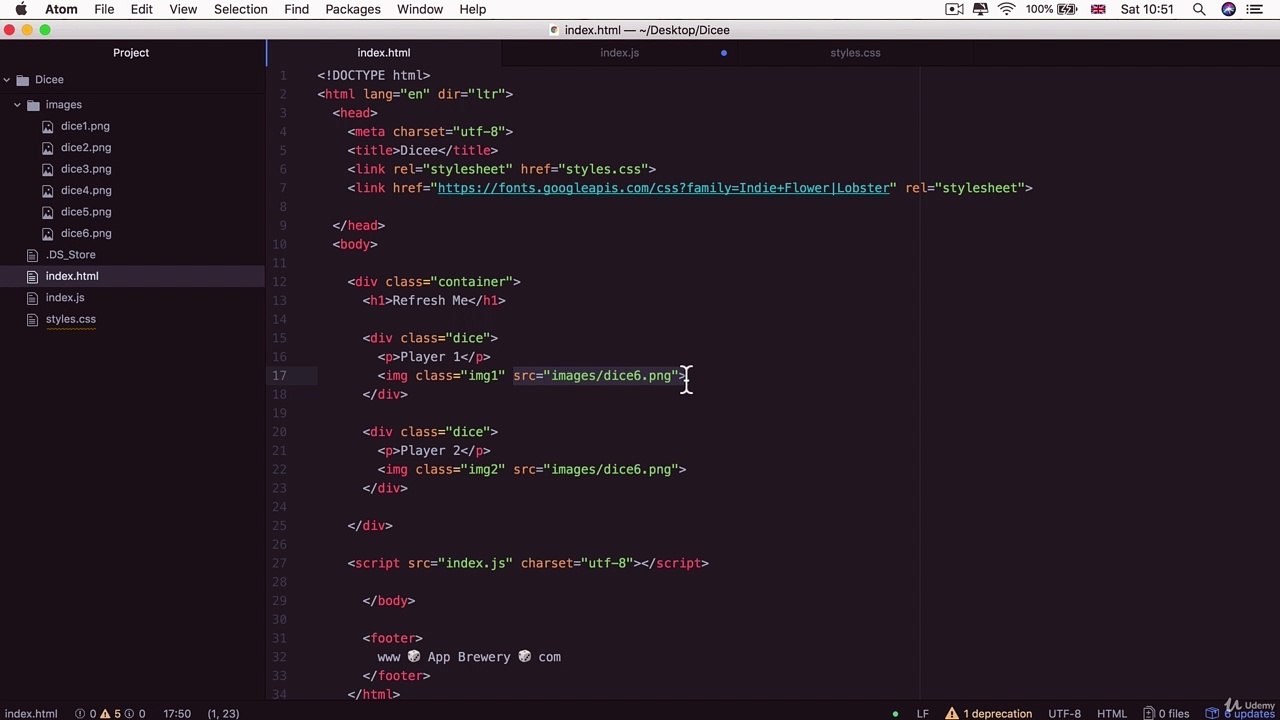Open the Google Fonts URL link in code
The height and width of the screenshot is (720, 1280).
coord(664,188)
